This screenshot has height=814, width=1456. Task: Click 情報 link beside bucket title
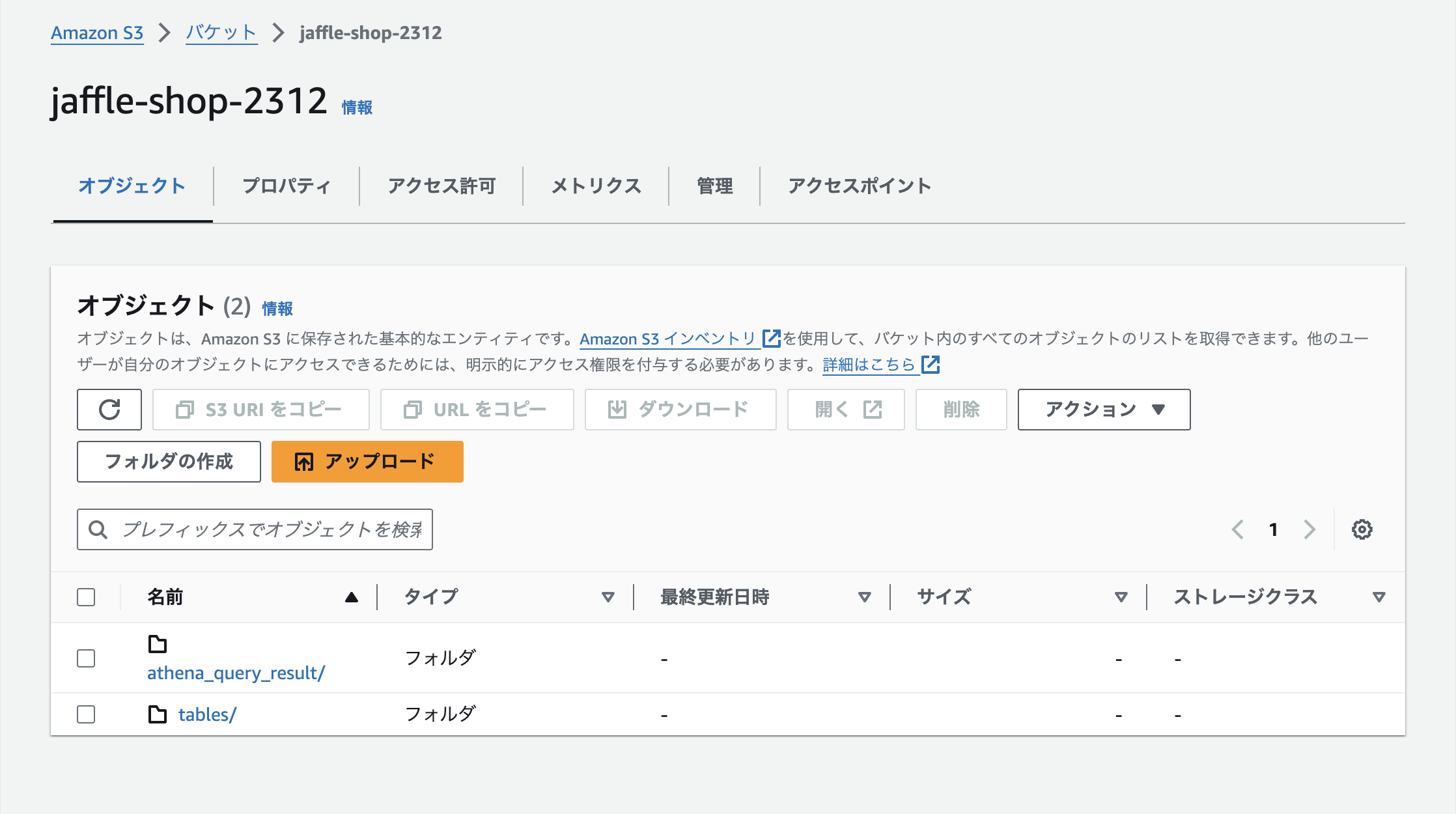tap(357, 107)
